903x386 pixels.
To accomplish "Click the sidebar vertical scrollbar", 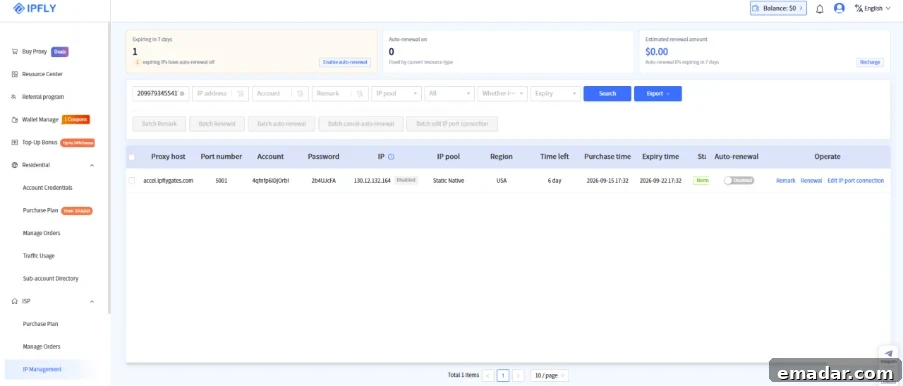I will pos(109,167).
